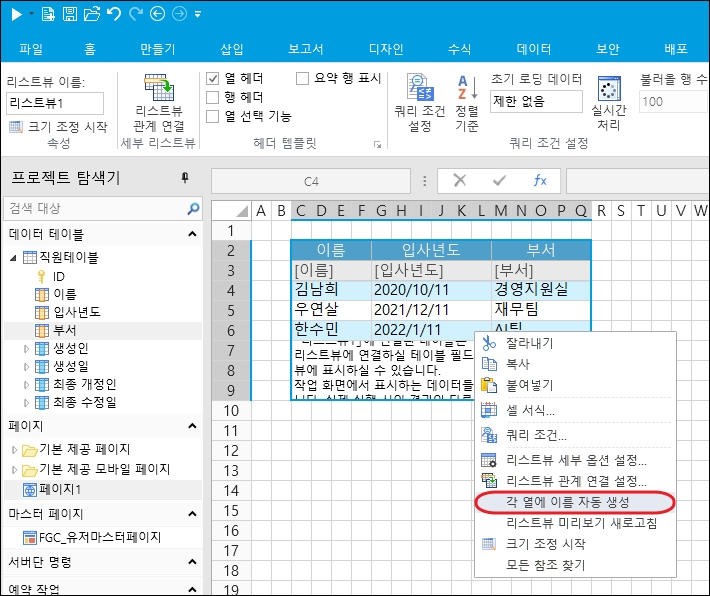Click the 리스트뷰 이름 text field
The width and height of the screenshot is (710, 596).
[x=55, y=102]
